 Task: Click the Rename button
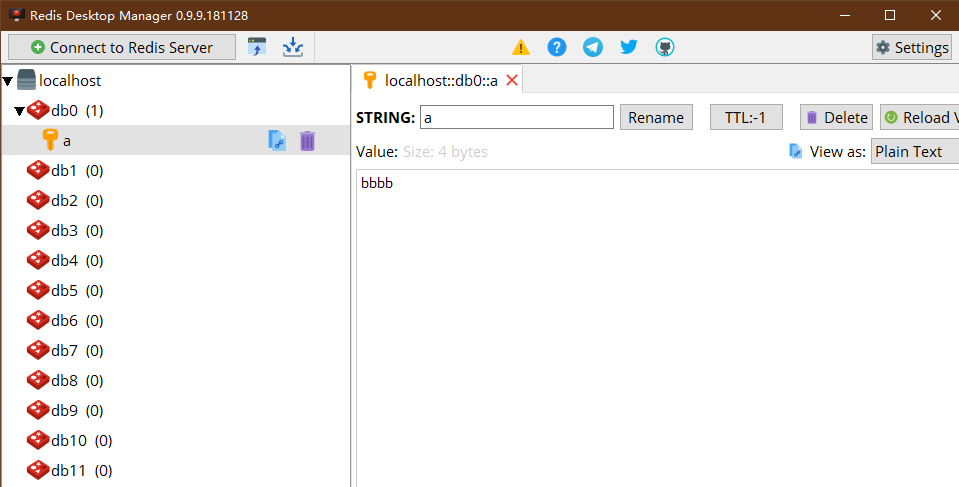point(656,117)
